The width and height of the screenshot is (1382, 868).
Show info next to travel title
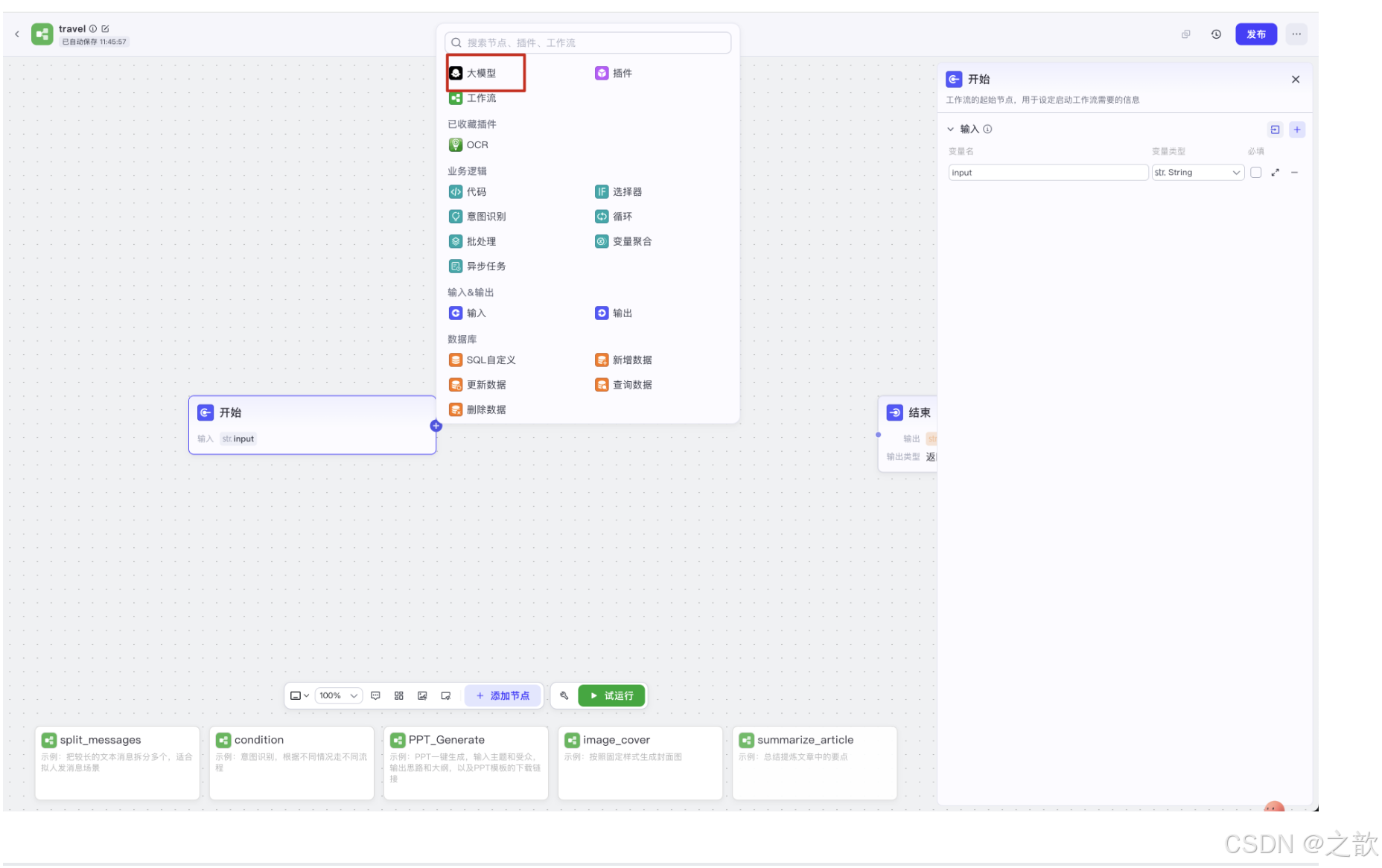point(93,29)
